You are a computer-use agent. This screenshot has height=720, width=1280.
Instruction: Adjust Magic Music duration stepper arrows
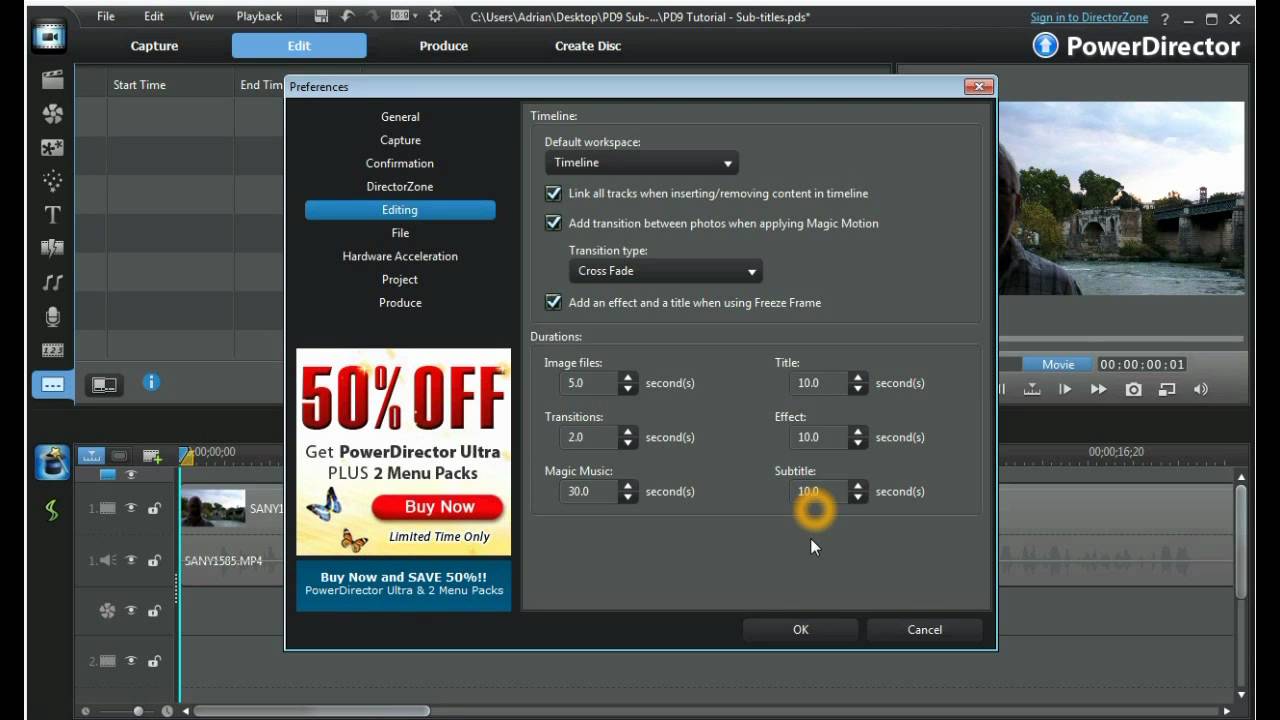pyautogui.click(x=628, y=491)
